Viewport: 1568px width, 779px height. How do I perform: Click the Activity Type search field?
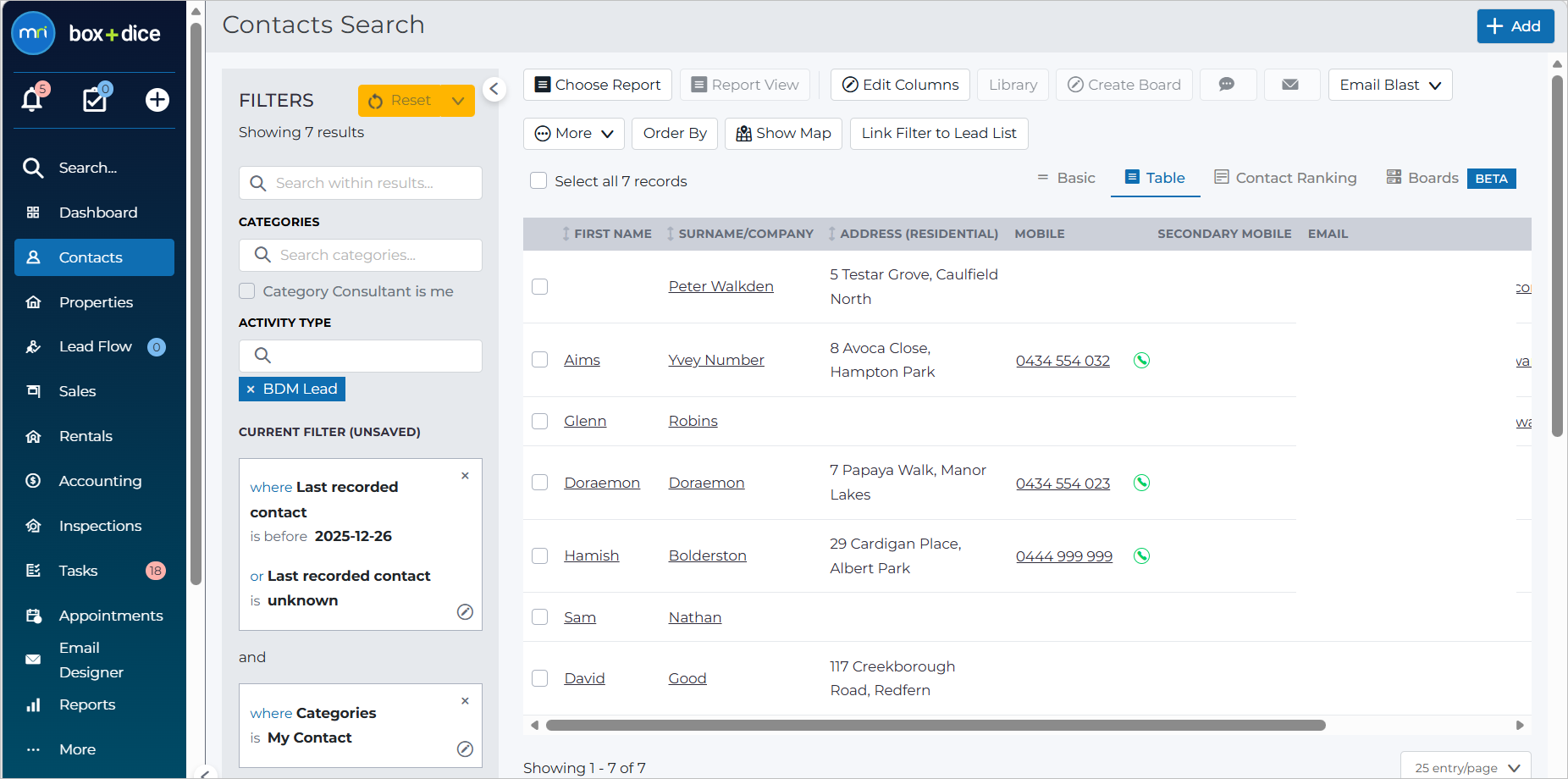pyautogui.click(x=361, y=356)
